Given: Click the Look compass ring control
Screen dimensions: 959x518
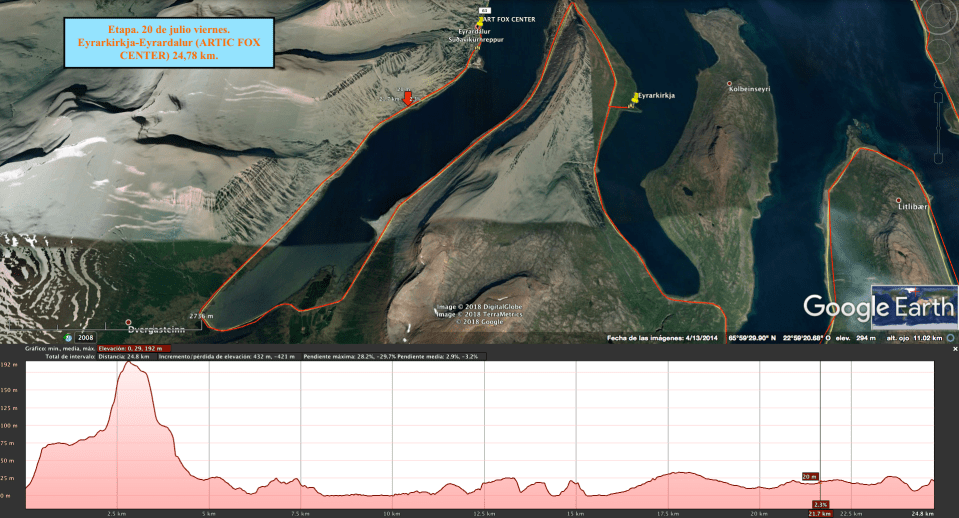Looking at the screenshot, I should coord(940,16).
